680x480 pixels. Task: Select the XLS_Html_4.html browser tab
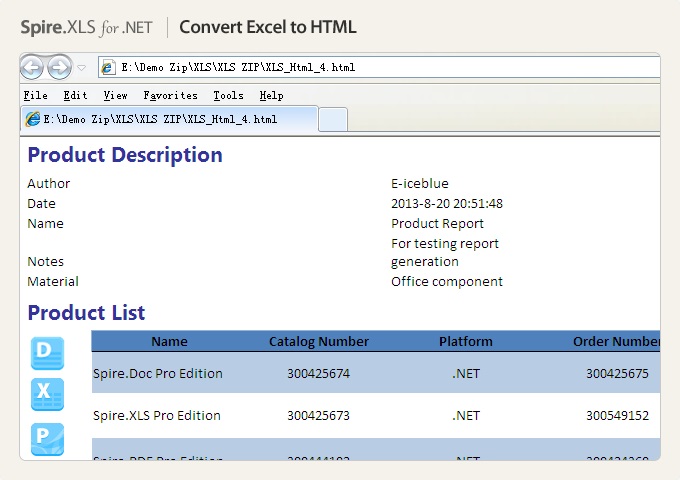click(170, 119)
